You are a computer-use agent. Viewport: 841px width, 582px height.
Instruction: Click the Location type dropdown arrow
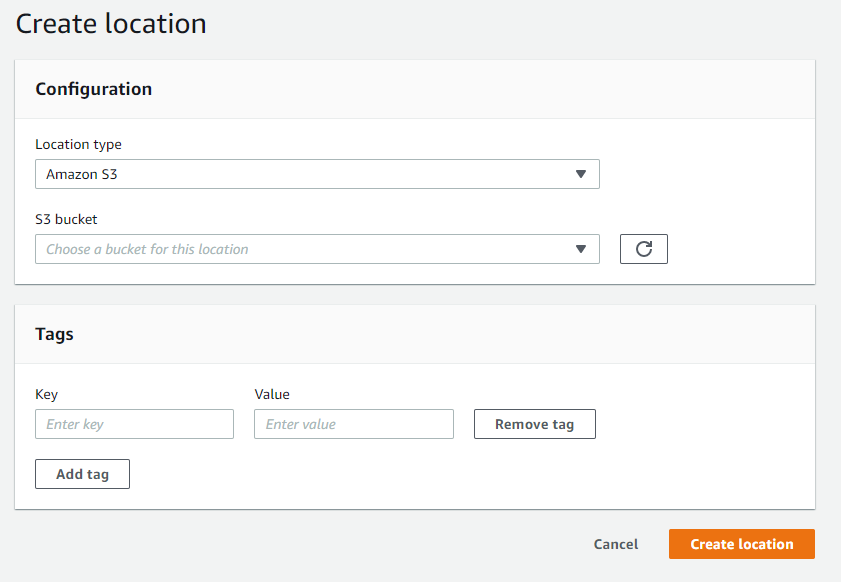[581, 173]
